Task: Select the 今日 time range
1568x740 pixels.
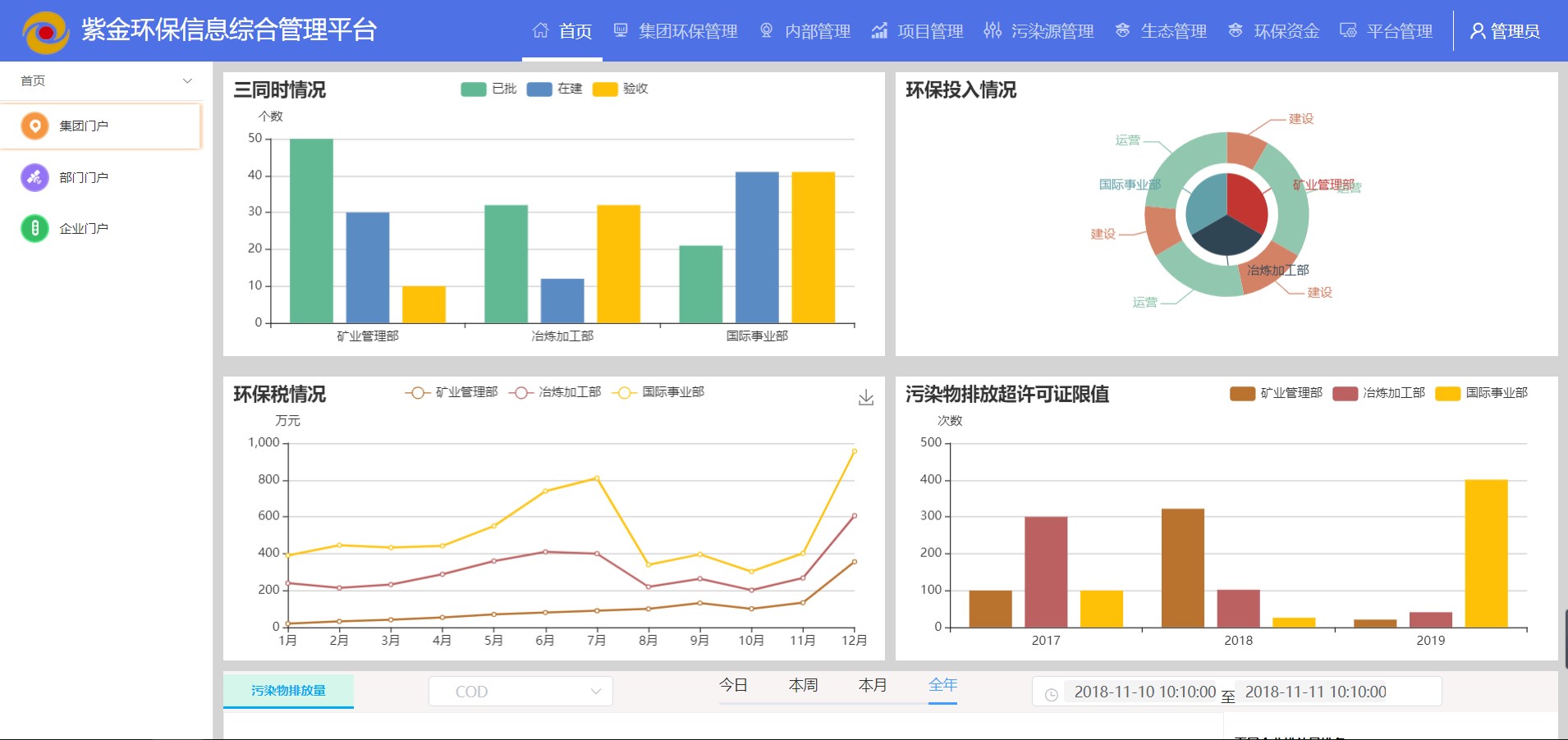Action: pyautogui.click(x=733, y=685)
